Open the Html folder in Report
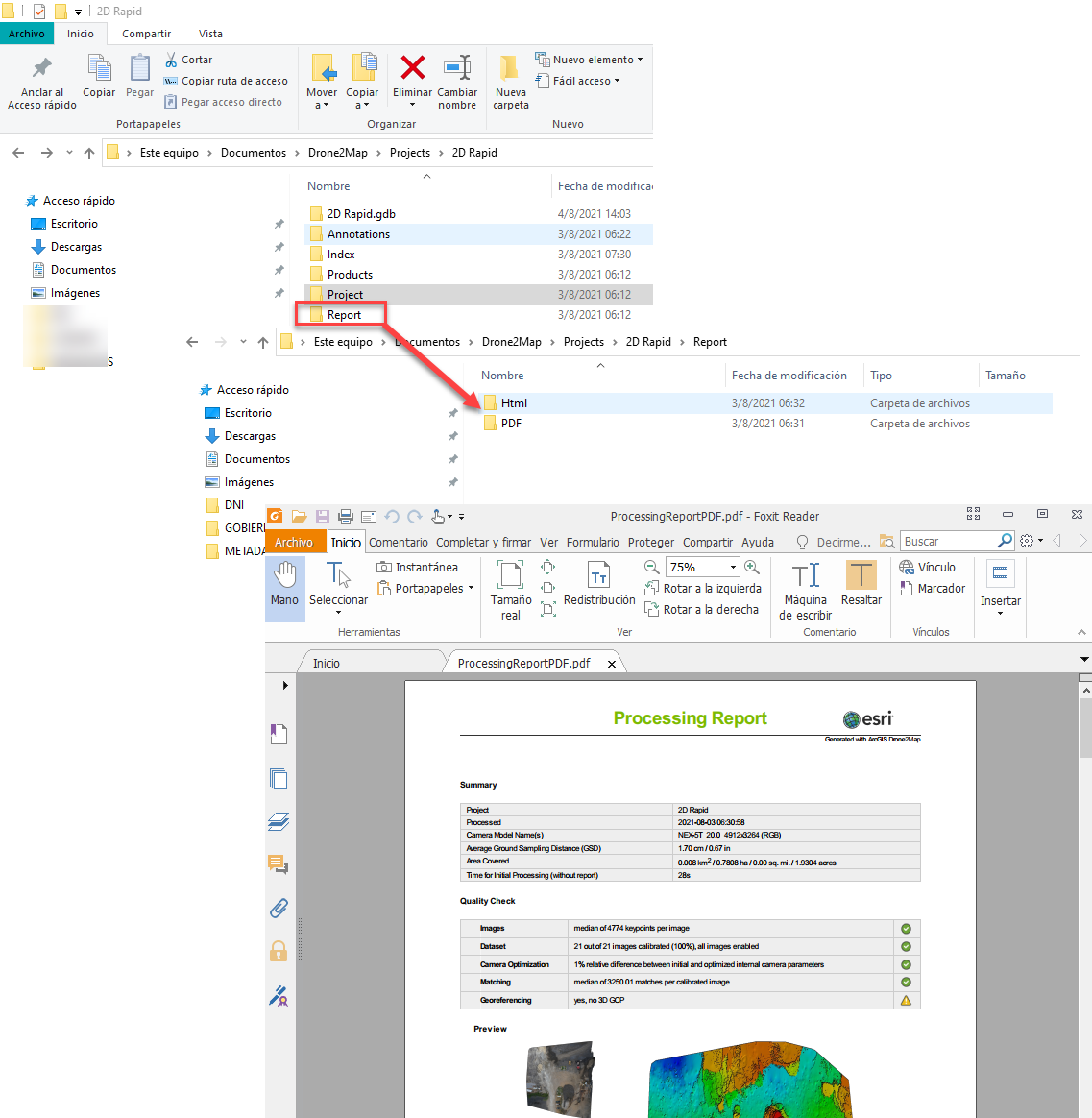The height and width of the screenshot is (1118, 1092). point(513,402)
